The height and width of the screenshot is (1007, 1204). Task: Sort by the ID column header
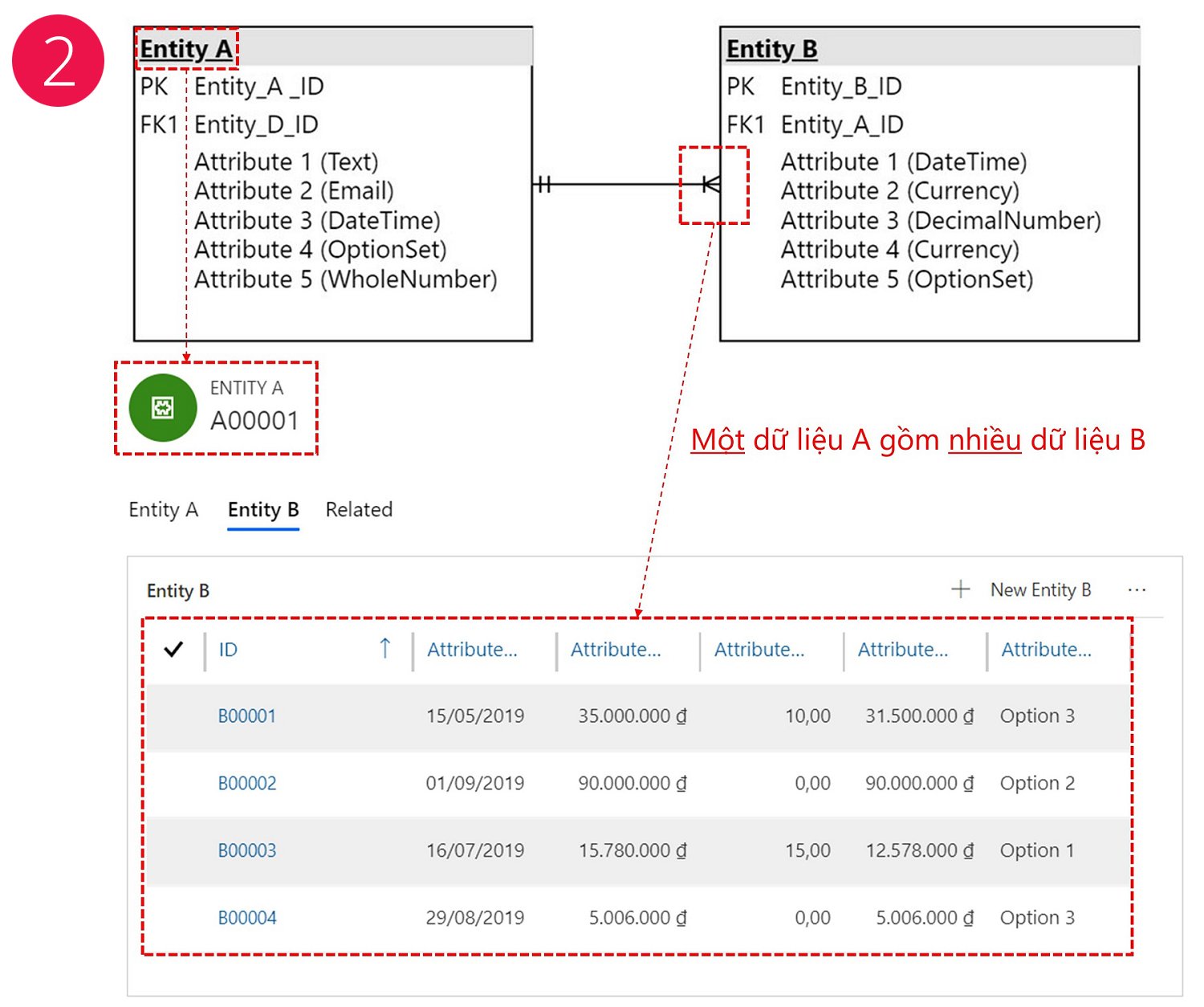(x=228, y=650)
